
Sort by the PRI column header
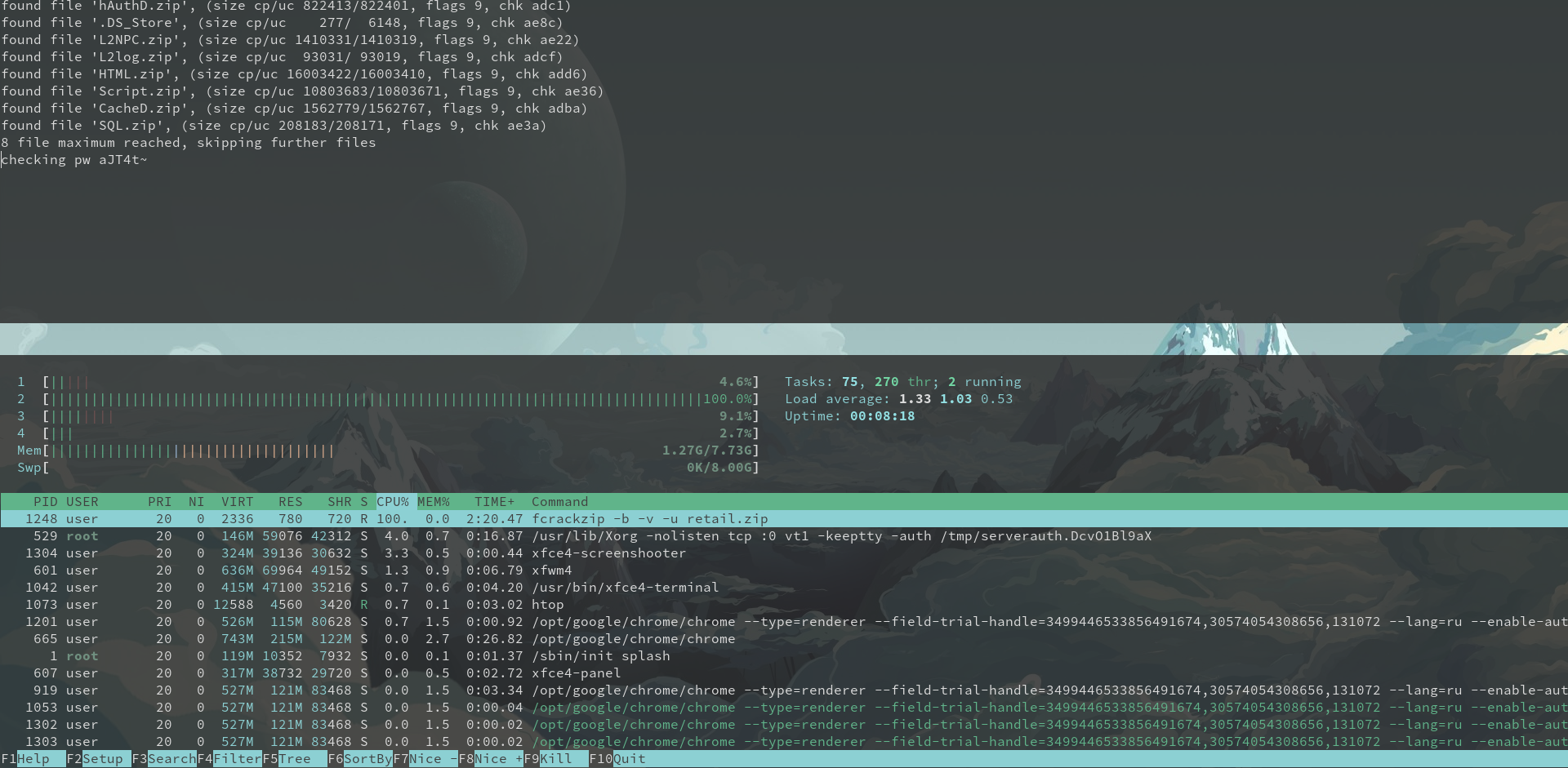[160, 502]
